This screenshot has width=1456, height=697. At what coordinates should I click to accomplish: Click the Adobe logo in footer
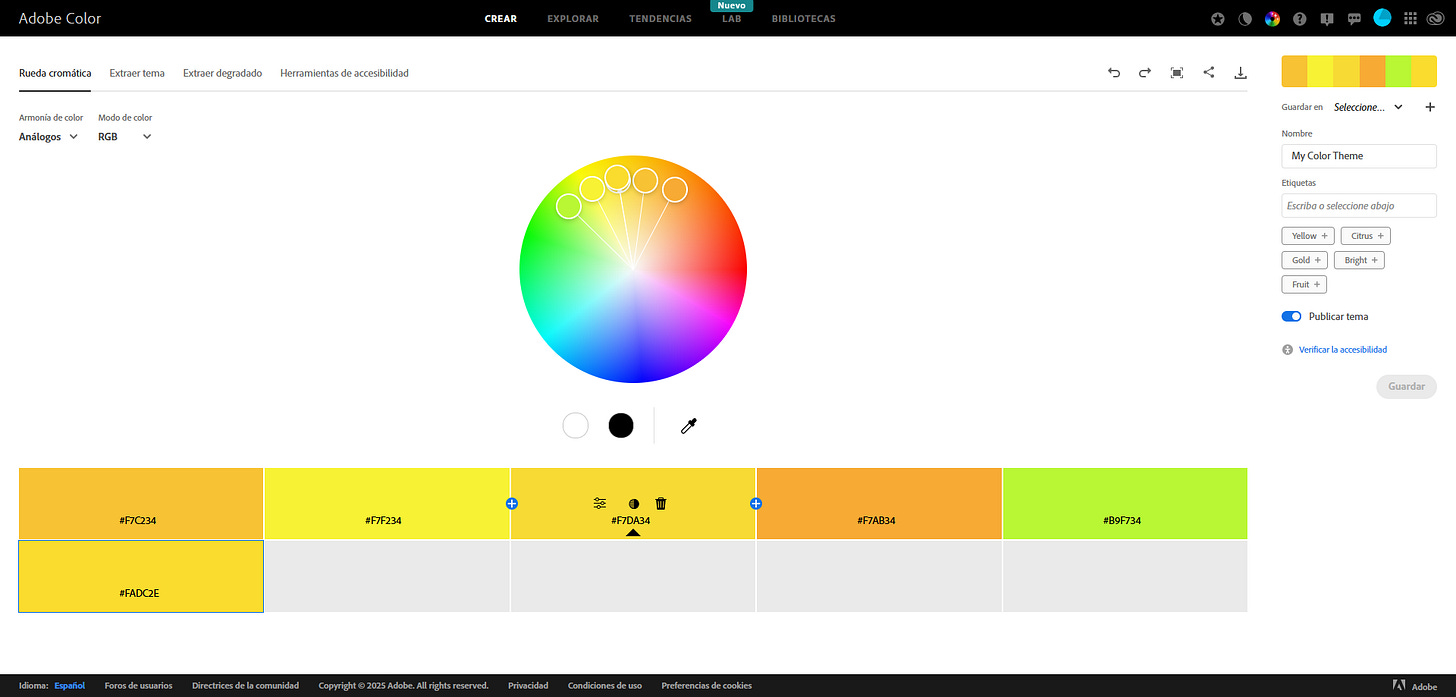[1415, 686]
